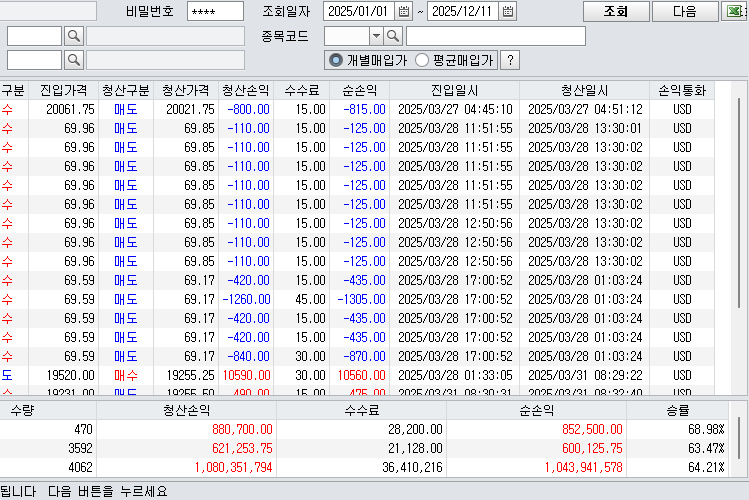Image resolution: width=749 pixels, height=500 pixels.
Task: Select profit cell -840.00
Action: tap(248, 356)
